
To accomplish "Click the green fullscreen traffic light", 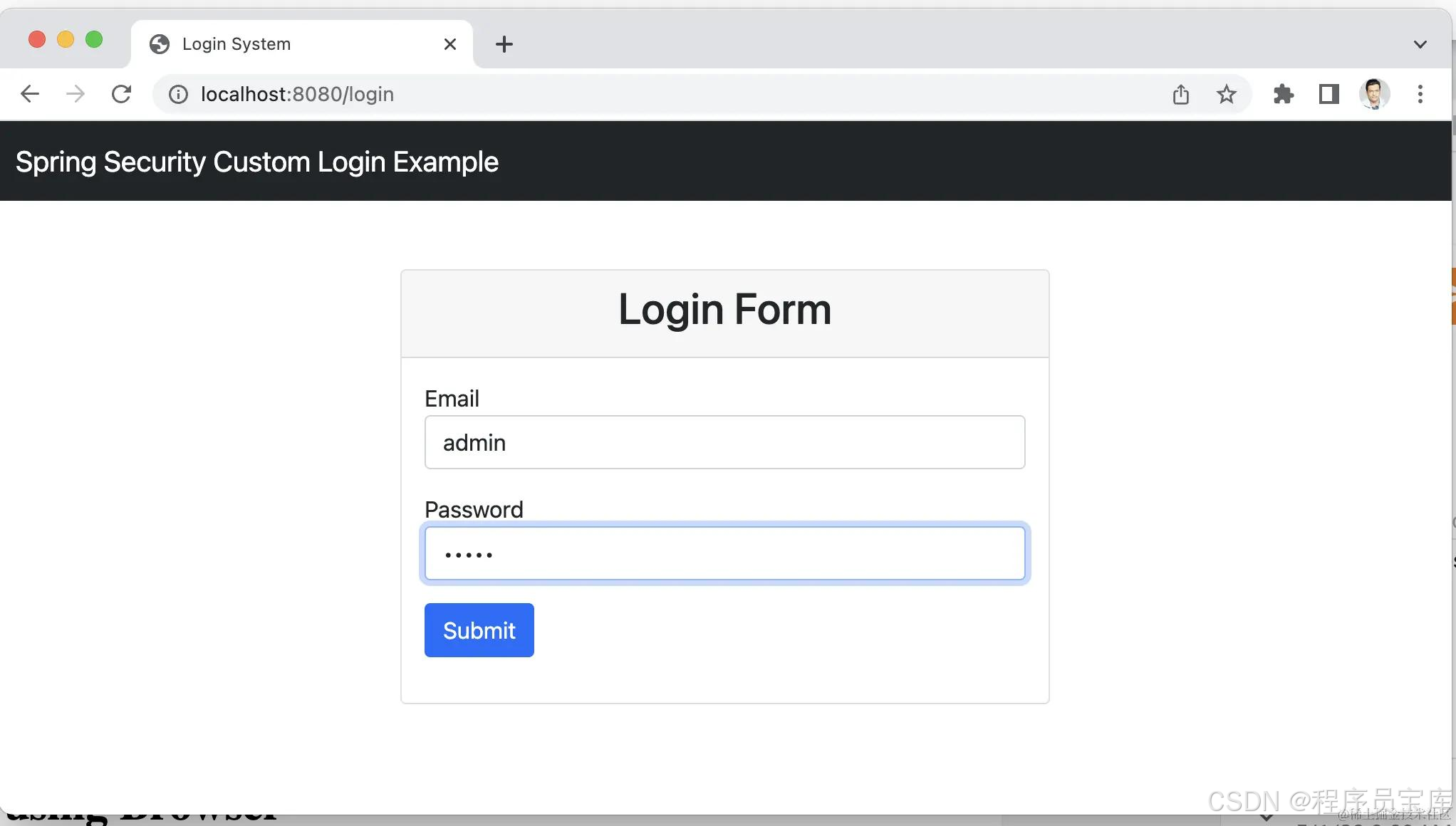I will point(94,39).
